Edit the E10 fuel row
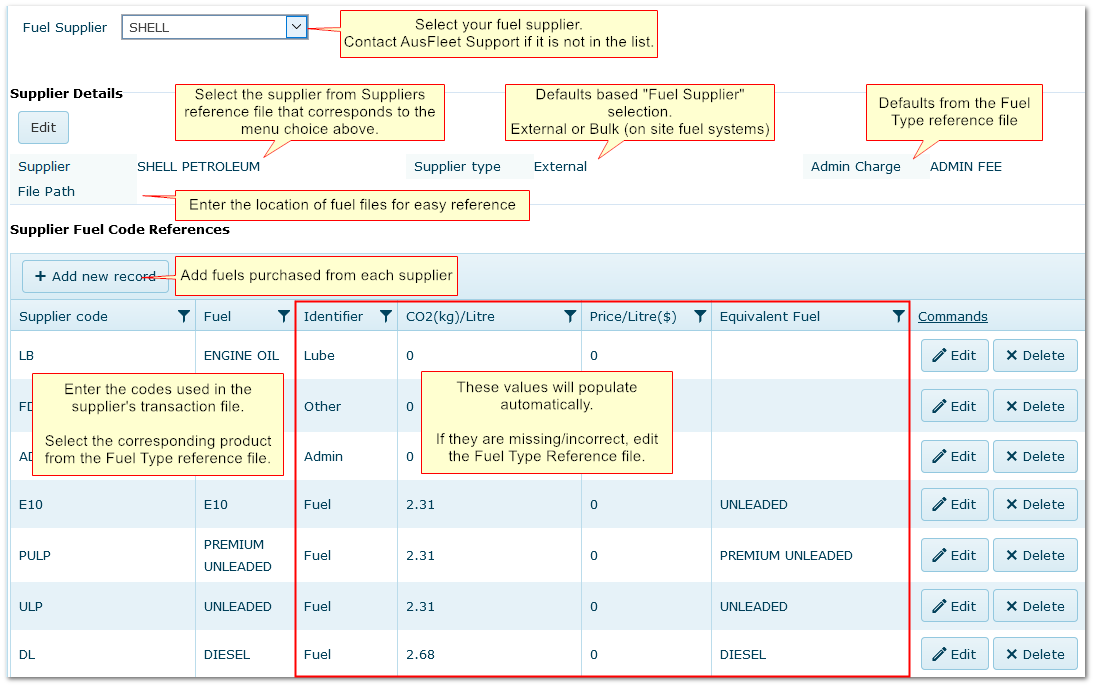 coord(954,504)
